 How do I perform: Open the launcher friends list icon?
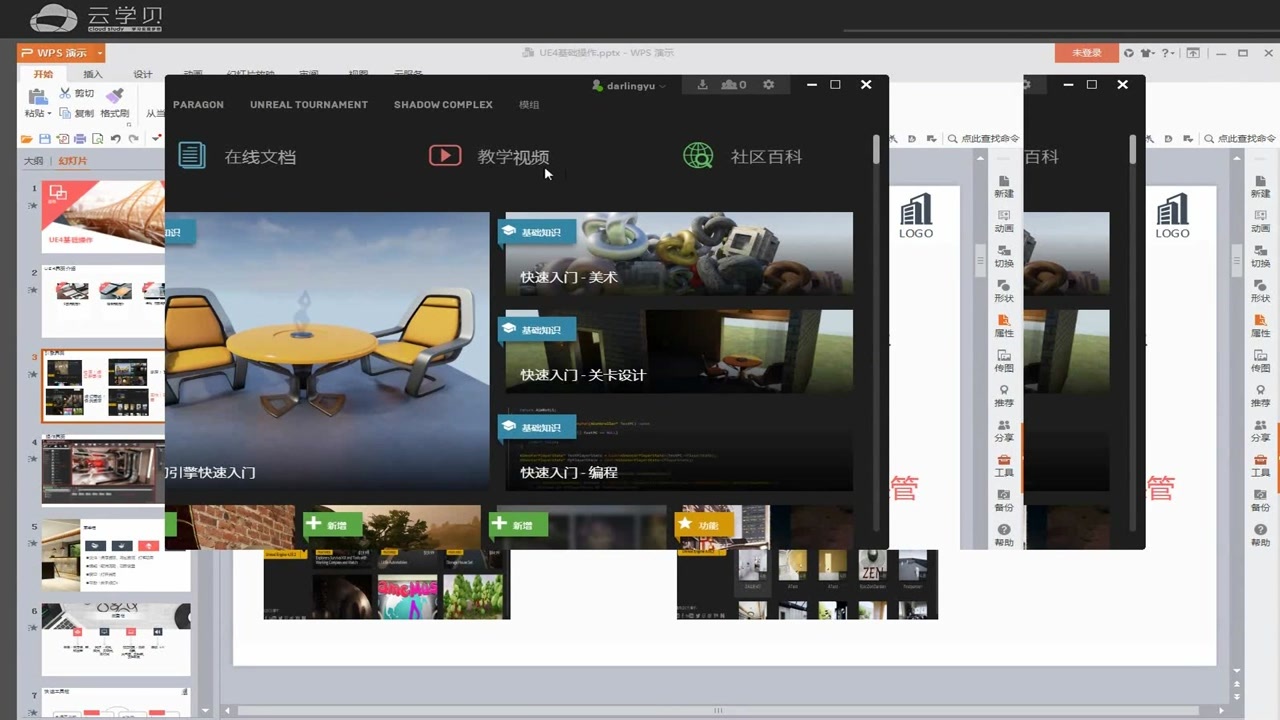tap(733, 85)
